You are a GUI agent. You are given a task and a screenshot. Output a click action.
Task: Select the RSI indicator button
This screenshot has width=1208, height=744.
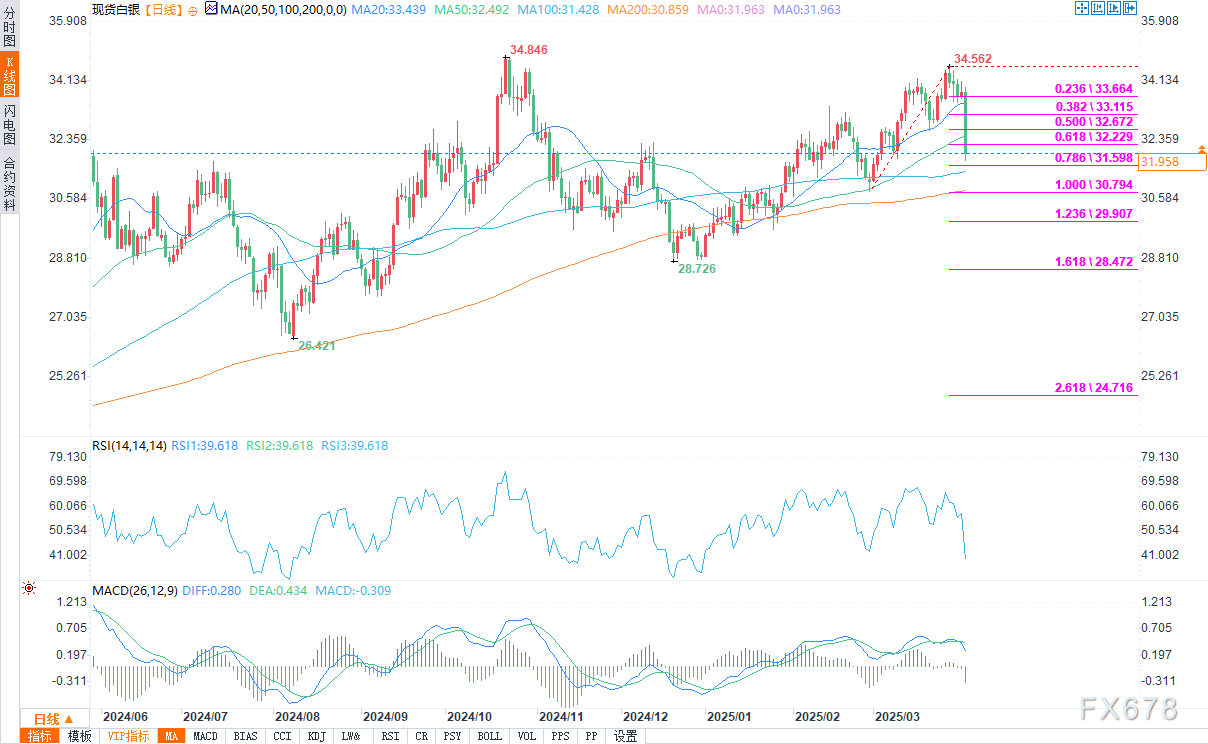[x=388, y=736]
